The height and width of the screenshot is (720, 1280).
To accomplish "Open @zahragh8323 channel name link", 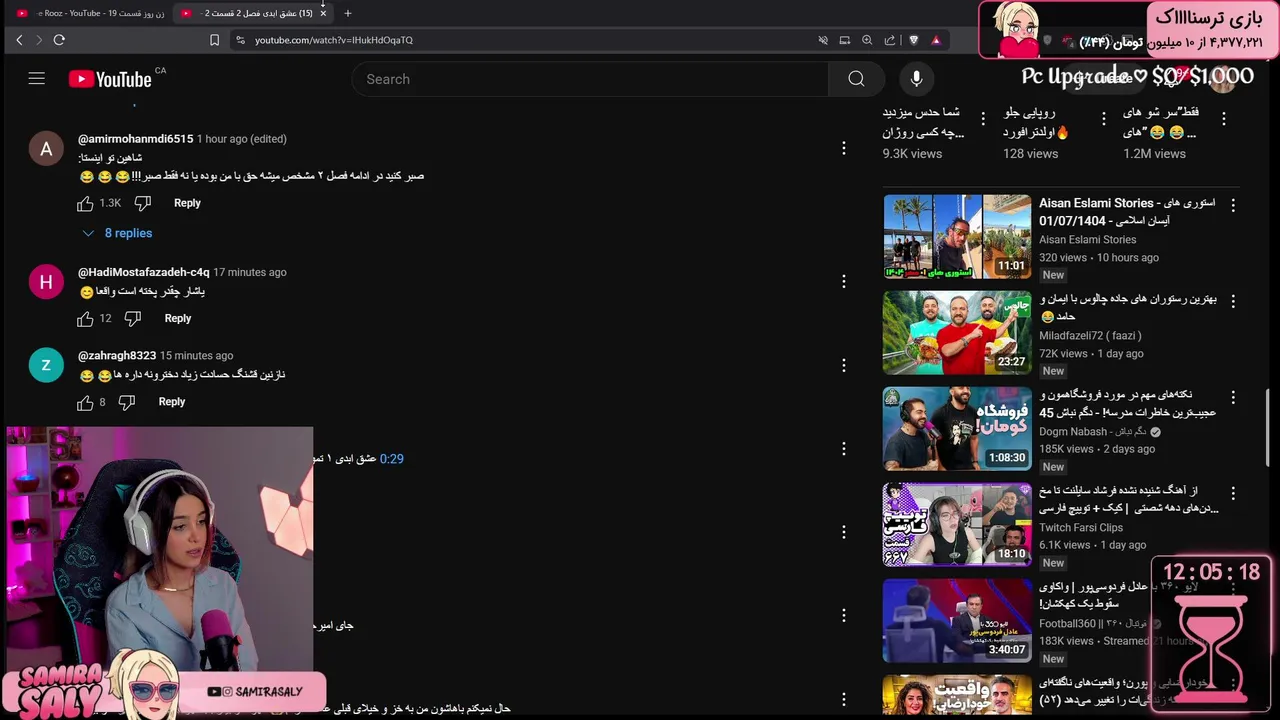I will pyautogui.click(x=117, y=355).
